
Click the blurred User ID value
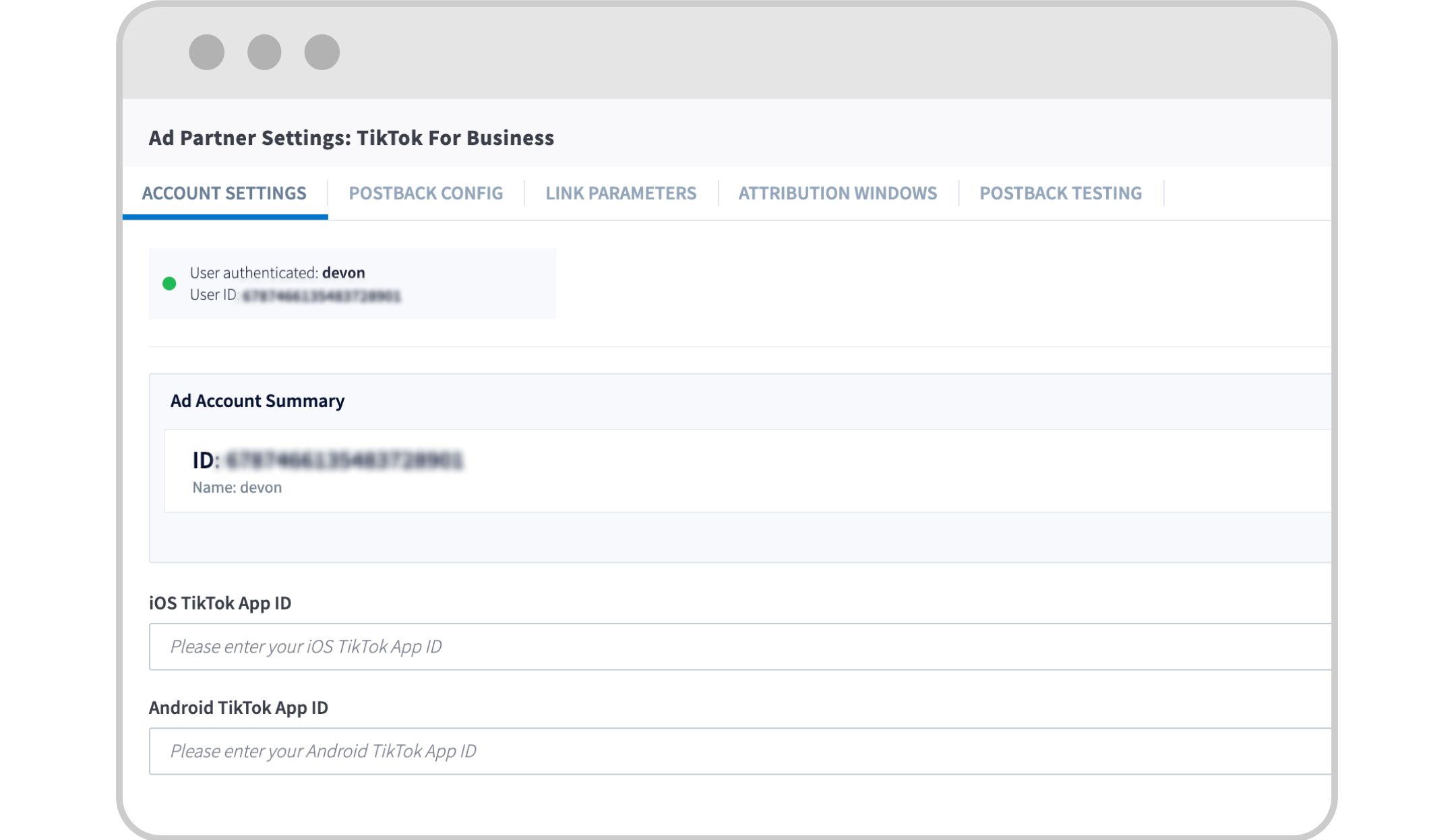[x=322, y=296]
